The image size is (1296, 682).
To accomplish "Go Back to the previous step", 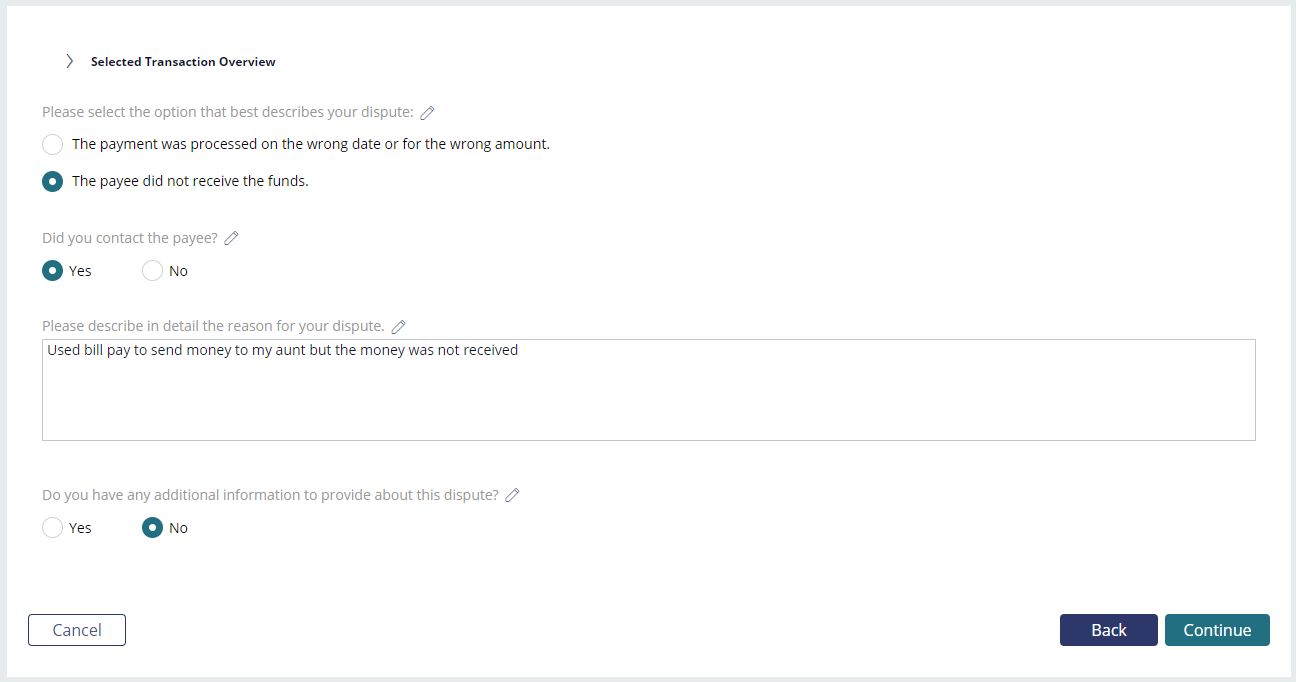I will (x=1109, y=630).
